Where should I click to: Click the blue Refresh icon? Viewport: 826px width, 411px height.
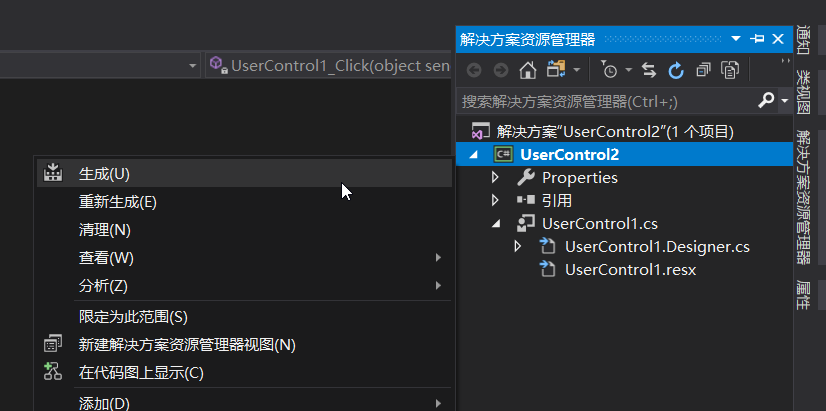point(676,70)
